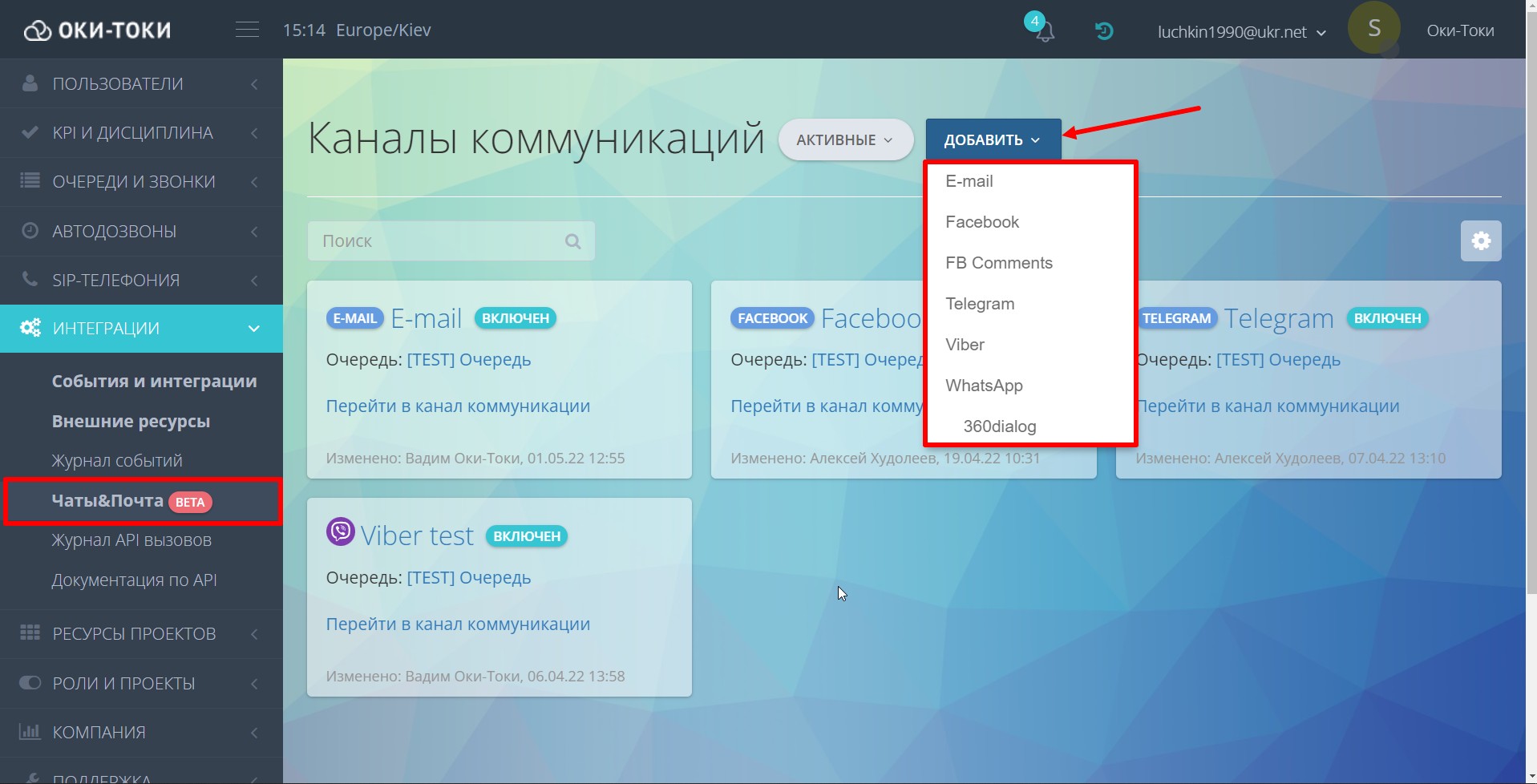Open Документация по API link

[134, 580]
